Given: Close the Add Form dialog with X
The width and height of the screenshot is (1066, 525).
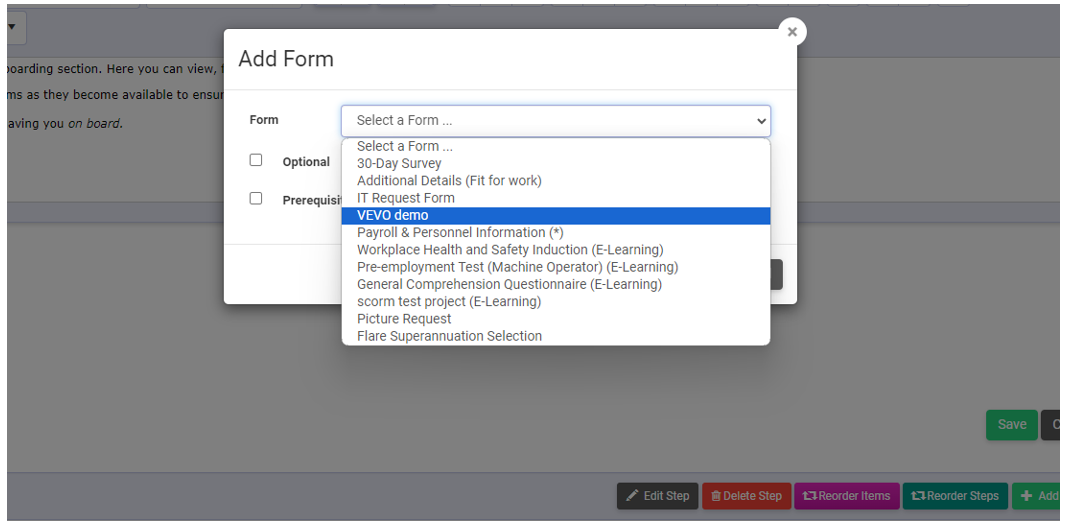Looking at the screenshot, I should coord(792,32).
